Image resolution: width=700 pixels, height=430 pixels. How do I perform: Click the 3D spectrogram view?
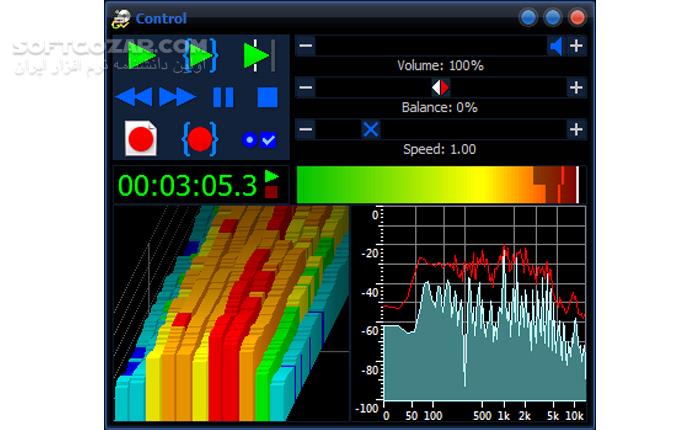tap(231, 313)
